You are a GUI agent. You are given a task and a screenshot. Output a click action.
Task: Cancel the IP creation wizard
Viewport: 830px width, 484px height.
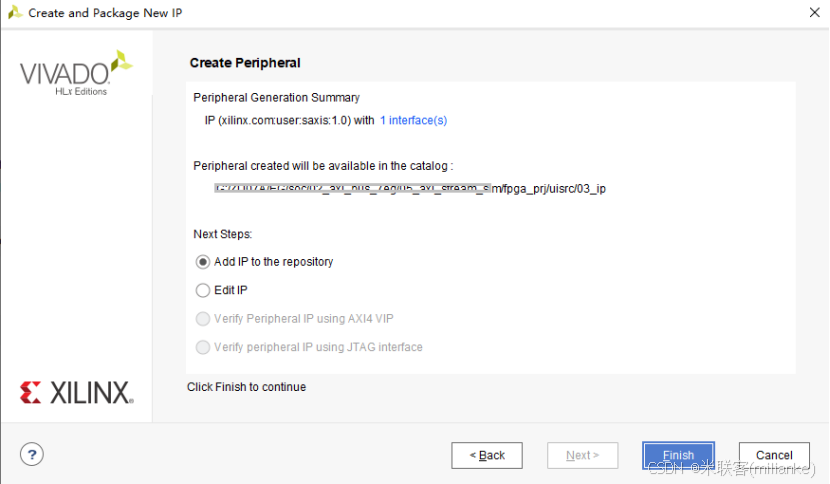[774, 455]
